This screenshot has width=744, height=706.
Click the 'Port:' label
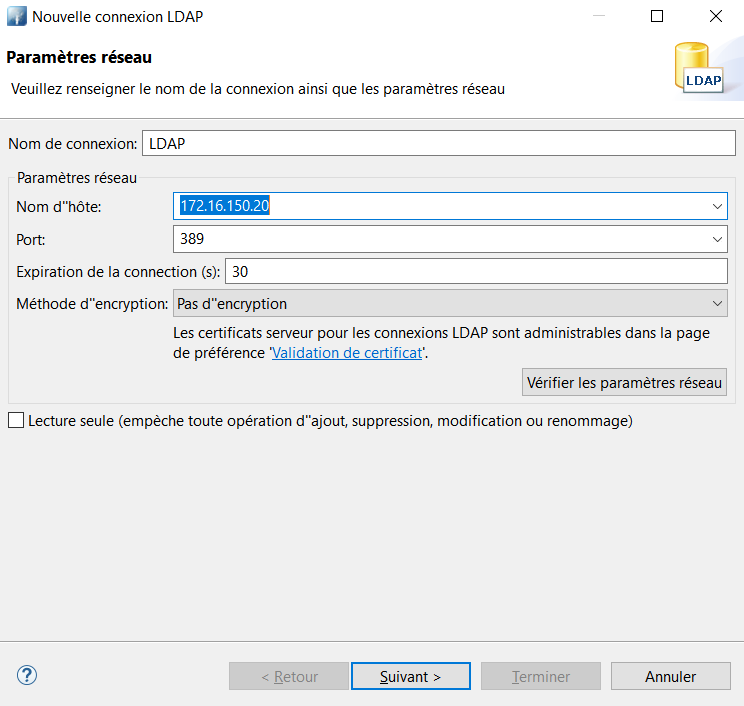pos(31,240)
